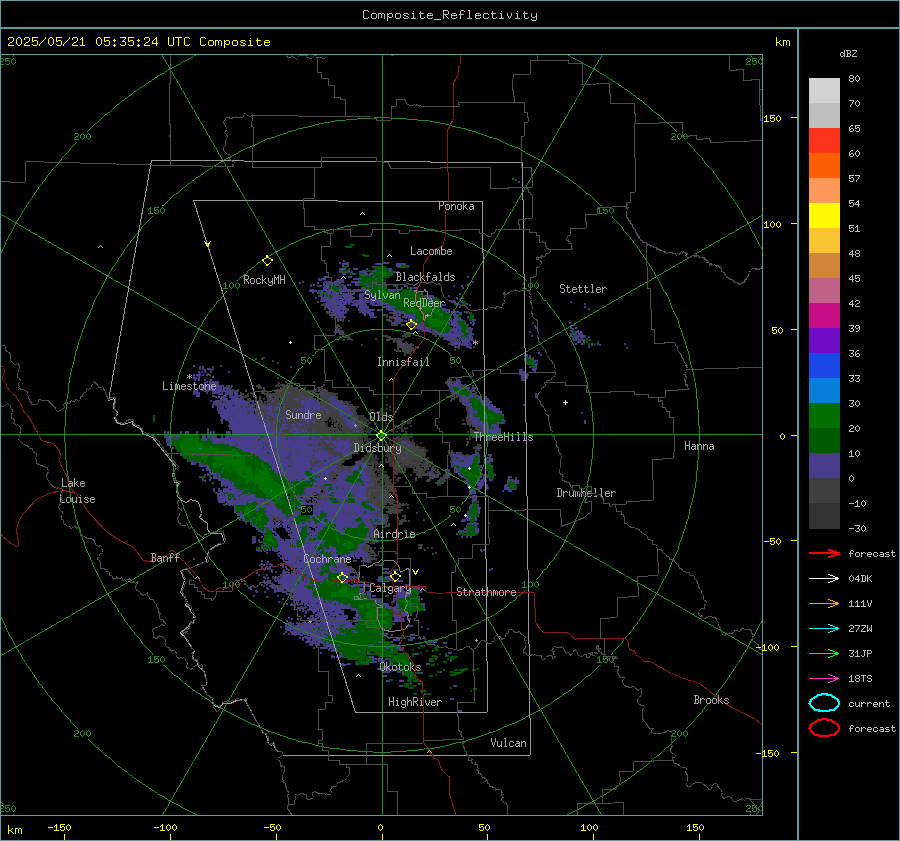Click the Banff label

(x=165, y=557)
